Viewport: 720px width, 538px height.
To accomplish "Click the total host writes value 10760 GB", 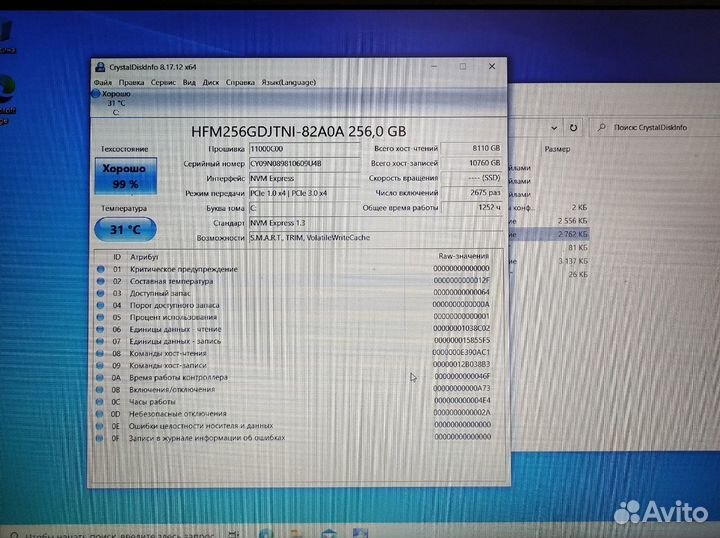I will coord(471,163).
